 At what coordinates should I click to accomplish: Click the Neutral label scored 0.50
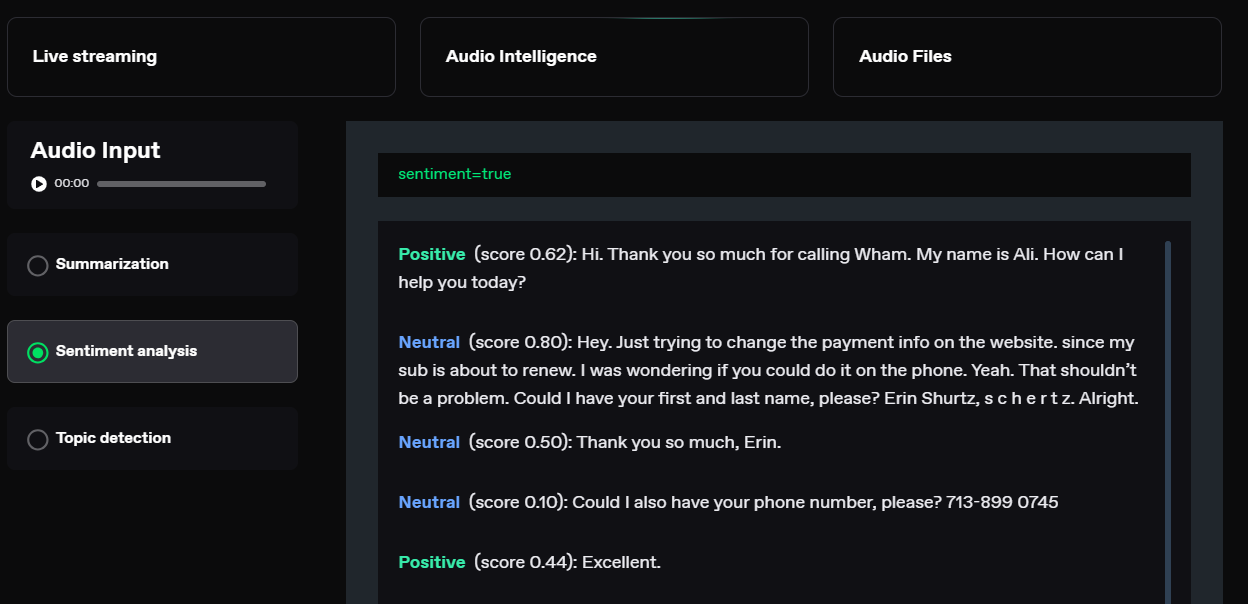pos(429,442)
